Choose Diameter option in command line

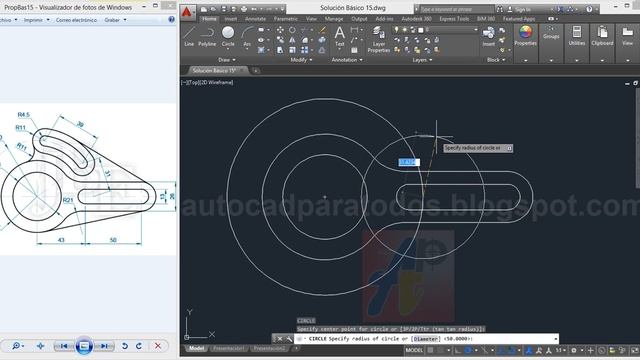point(425,339)
